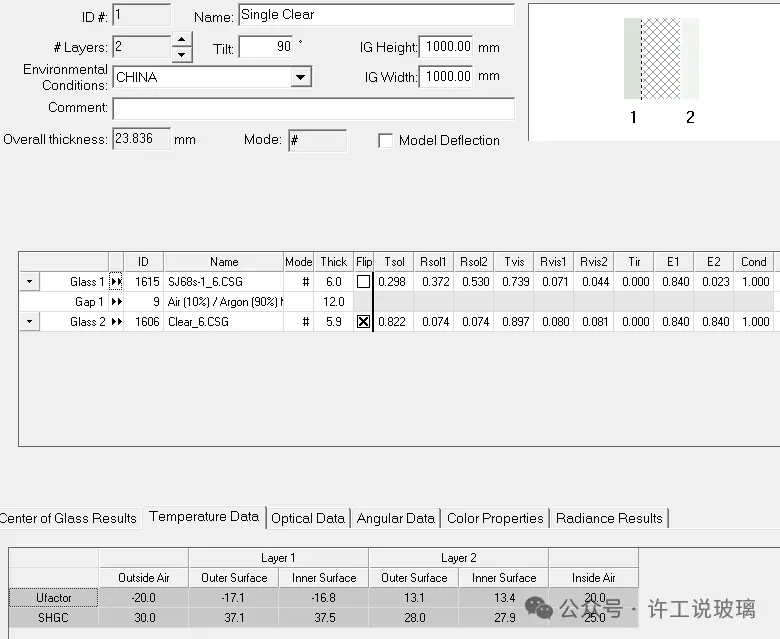Viewport: 780px width, 639px height.
Task: Click the Glass 1 ID cell 1615
Action: (x=143, y=282)
